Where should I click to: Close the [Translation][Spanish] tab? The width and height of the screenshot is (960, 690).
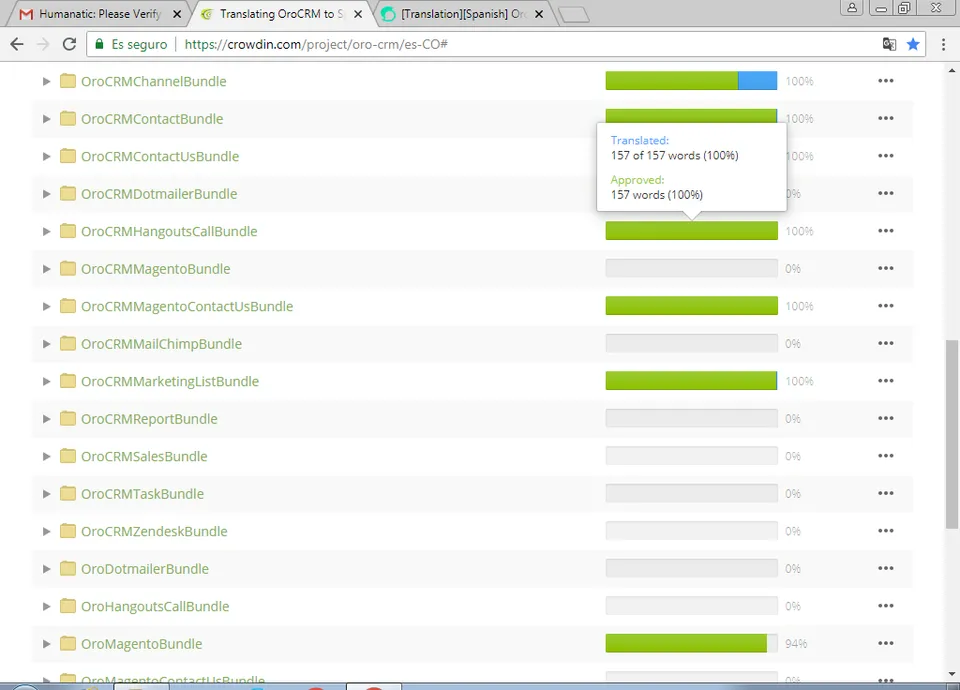pos(539,14)
